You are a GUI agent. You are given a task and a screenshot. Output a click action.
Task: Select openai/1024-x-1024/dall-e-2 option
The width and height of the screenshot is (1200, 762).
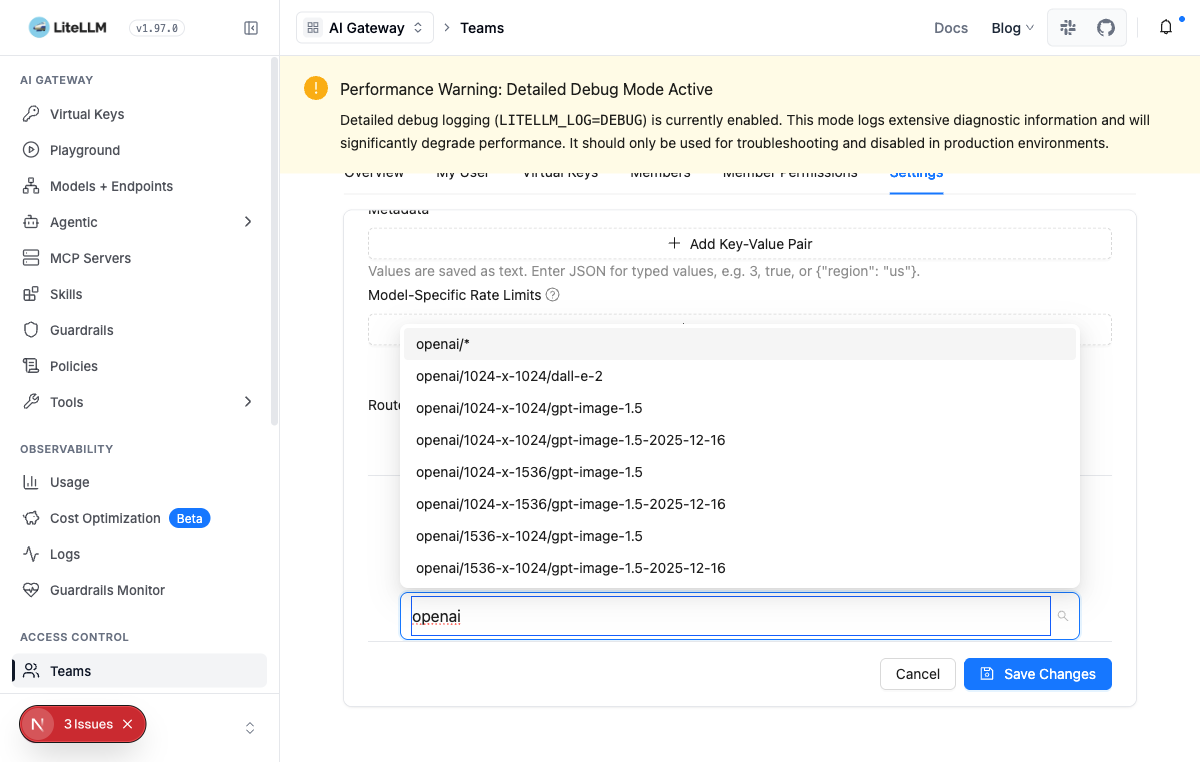[740, 376]
